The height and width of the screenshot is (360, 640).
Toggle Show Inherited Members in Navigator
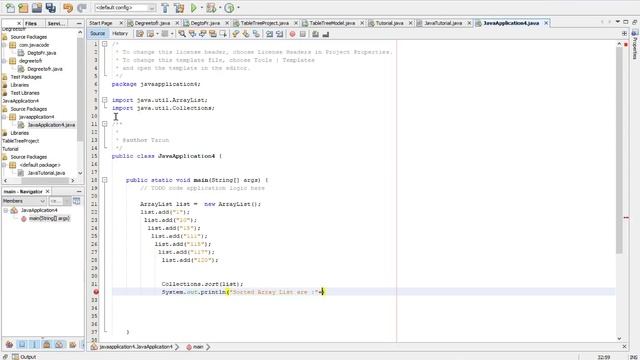9,345
